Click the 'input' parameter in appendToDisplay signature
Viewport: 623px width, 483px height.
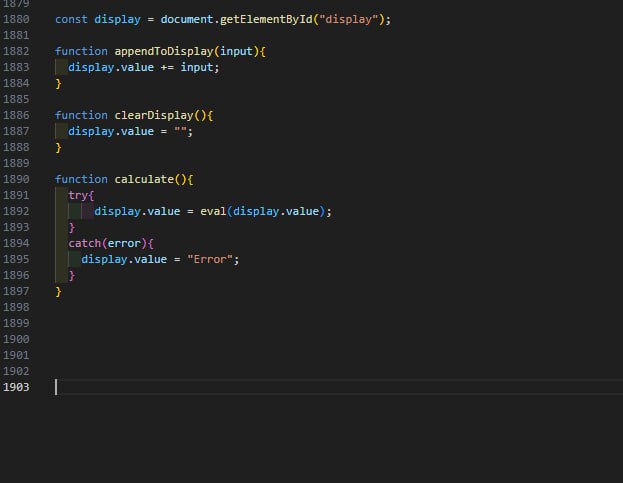(236, 51)
